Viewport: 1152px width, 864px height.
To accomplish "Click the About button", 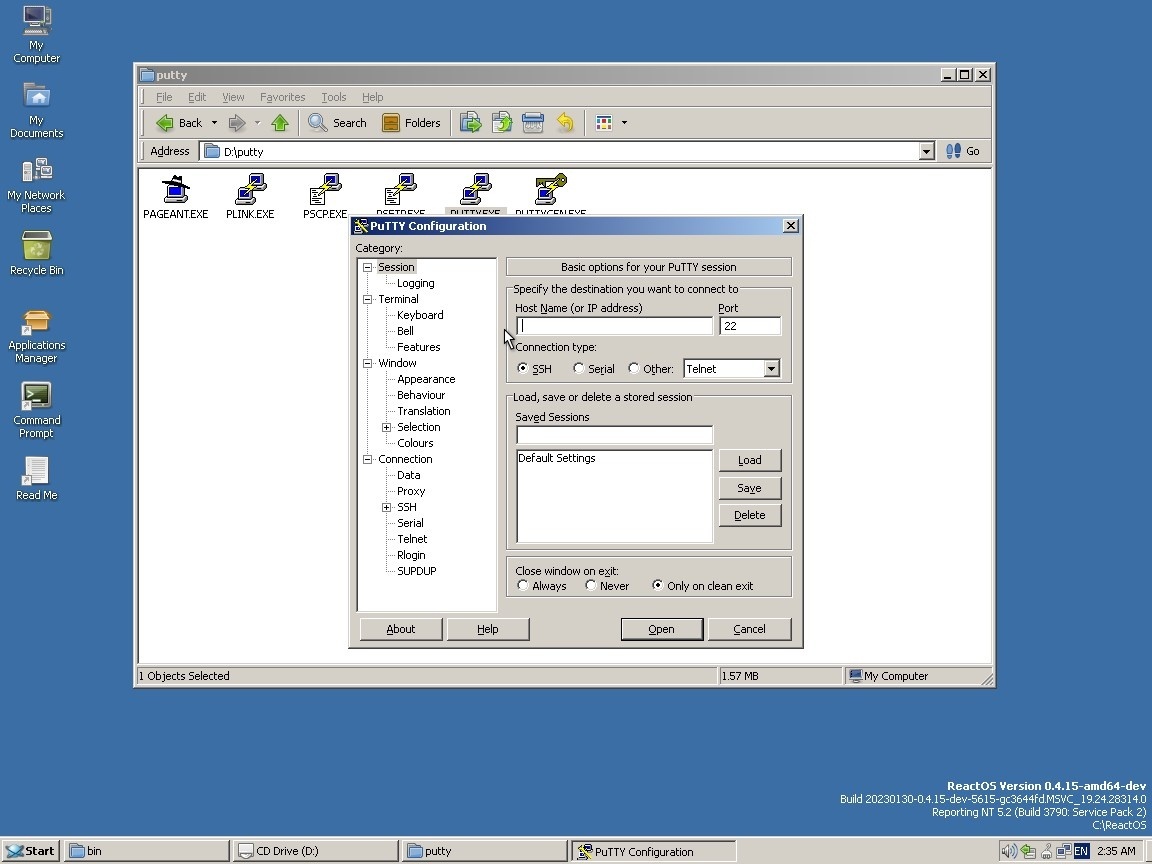I will (401, 629).
